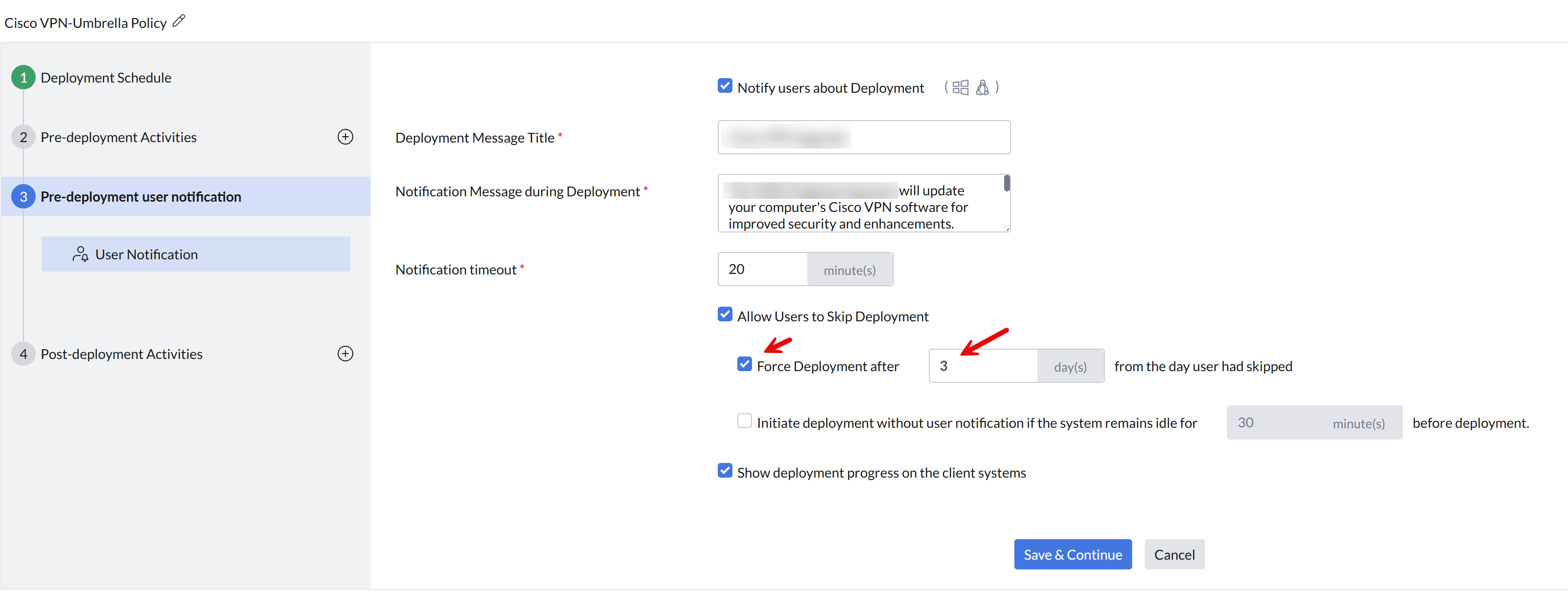The image size is (1568, 608).
Task: Click the step 2 number circle
Action: point(23,137)
